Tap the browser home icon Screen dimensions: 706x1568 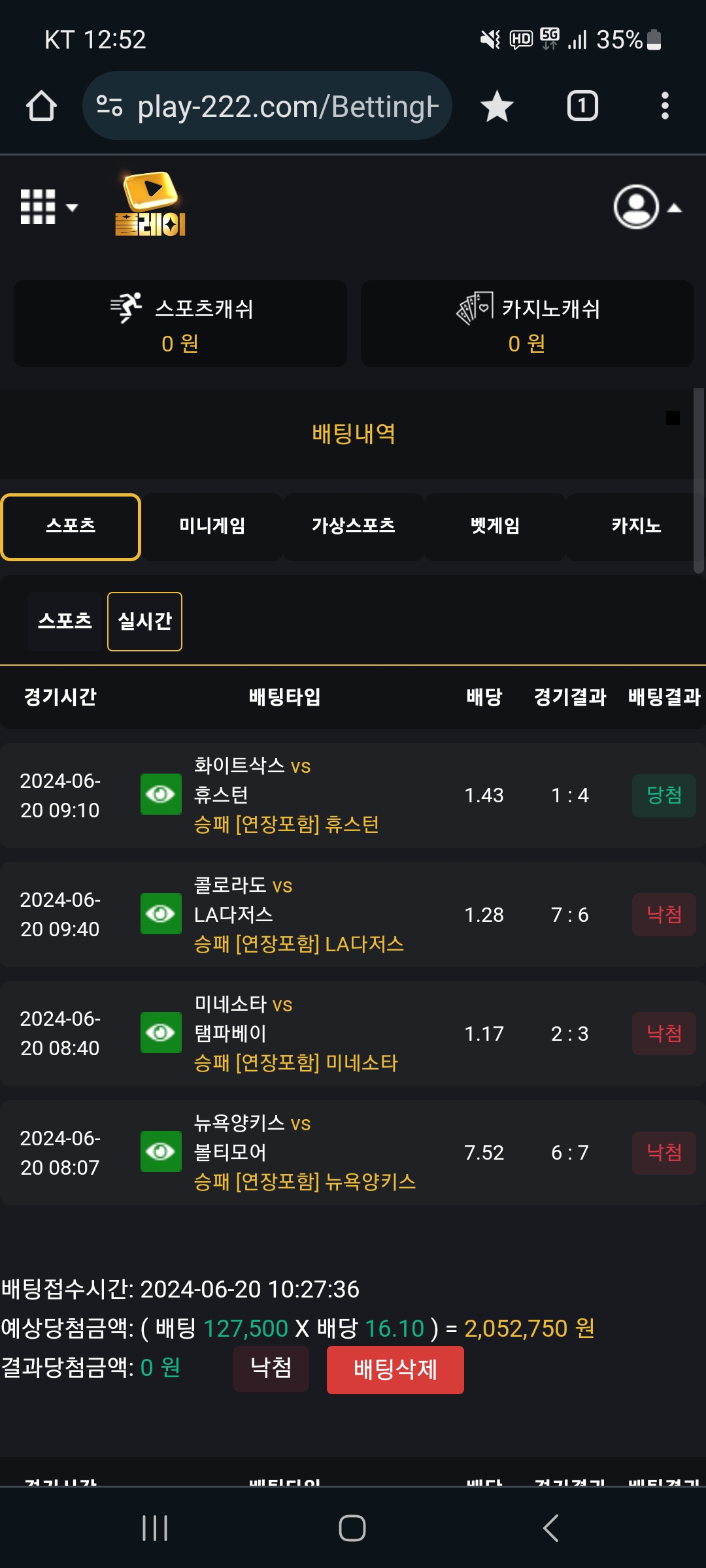(41, 106)
